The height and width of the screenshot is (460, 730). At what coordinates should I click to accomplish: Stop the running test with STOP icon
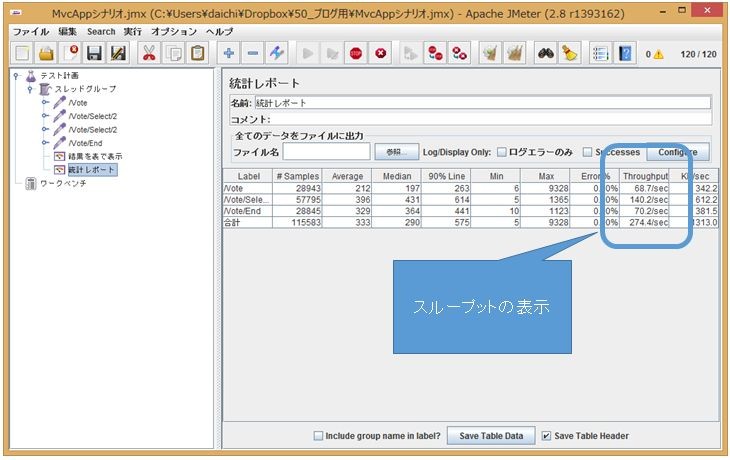(x=356, y=54)
